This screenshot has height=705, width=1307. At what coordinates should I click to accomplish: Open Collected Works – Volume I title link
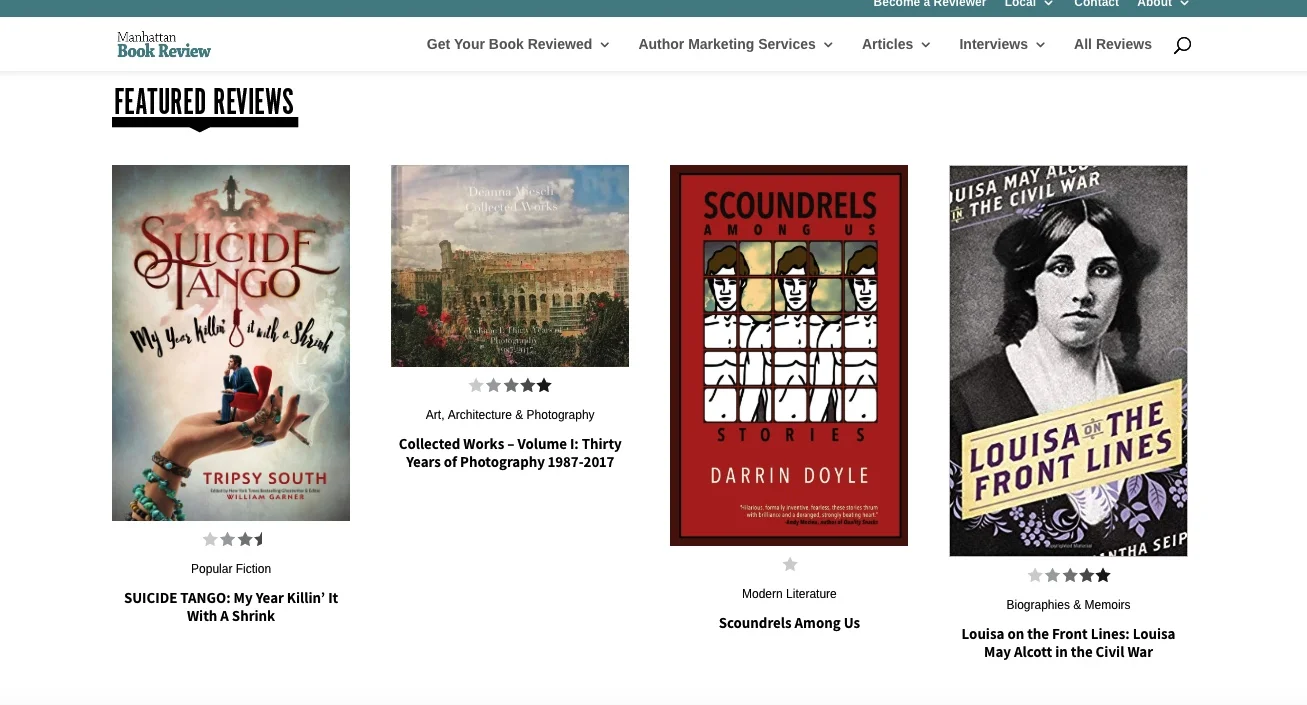pos(510,453)
